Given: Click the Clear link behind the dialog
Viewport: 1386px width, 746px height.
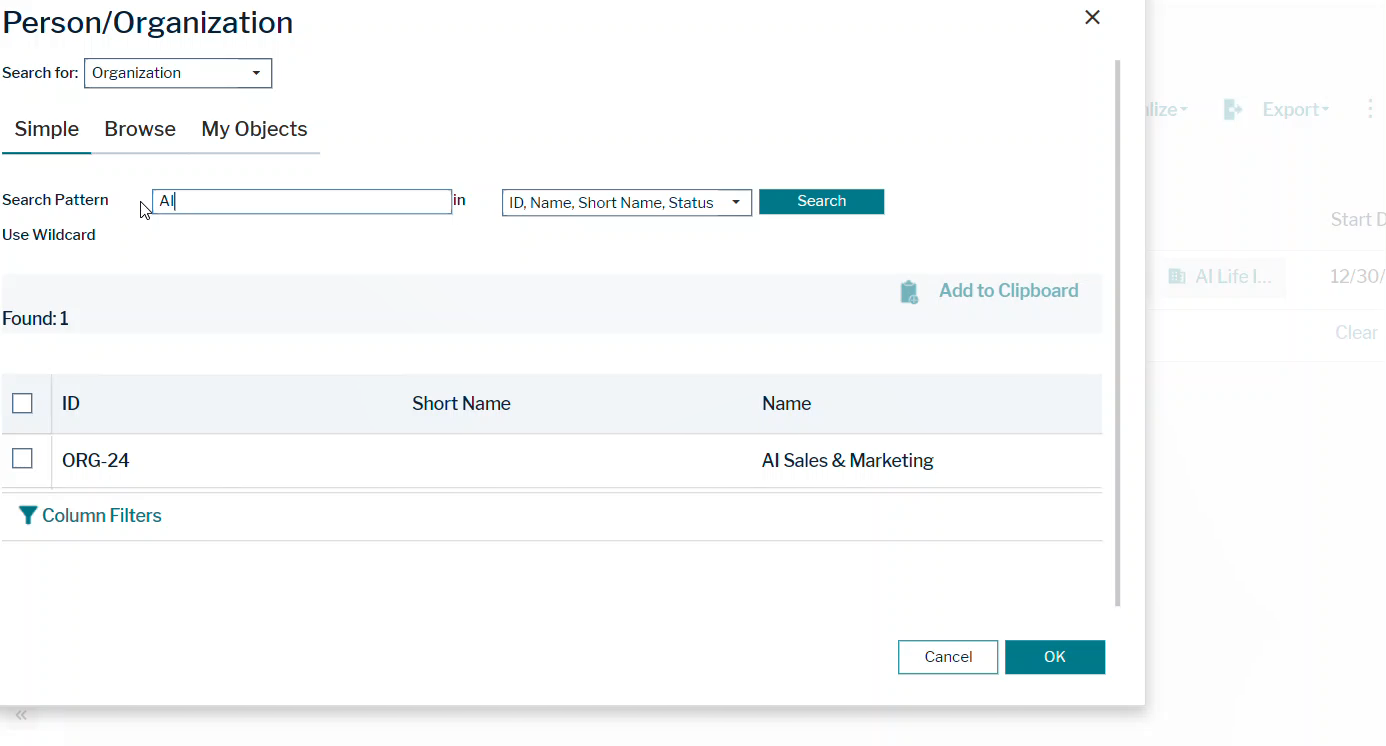Looking at the screenshot, I should tap(1356, 333).
